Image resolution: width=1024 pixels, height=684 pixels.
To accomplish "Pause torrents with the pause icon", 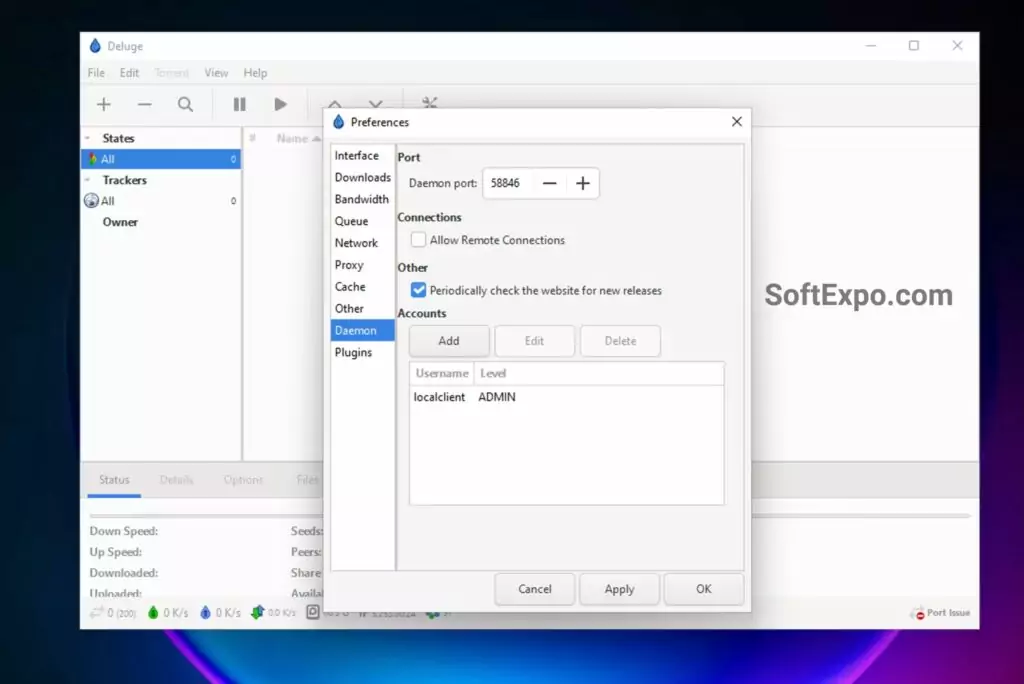I will [x=239, y=104].
